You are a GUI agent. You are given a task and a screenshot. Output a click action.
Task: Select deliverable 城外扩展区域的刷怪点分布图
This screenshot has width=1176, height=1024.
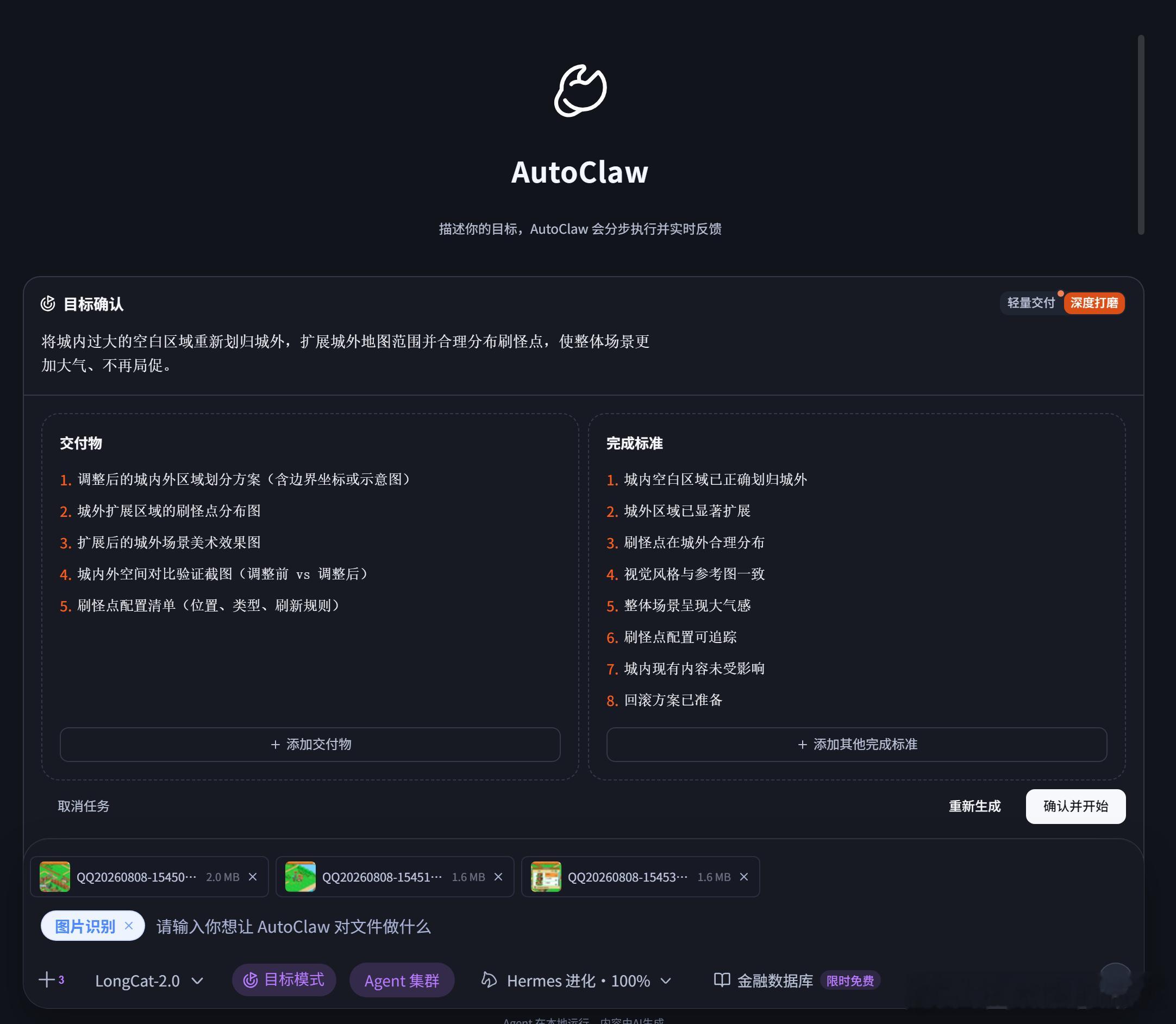point(169,511)
